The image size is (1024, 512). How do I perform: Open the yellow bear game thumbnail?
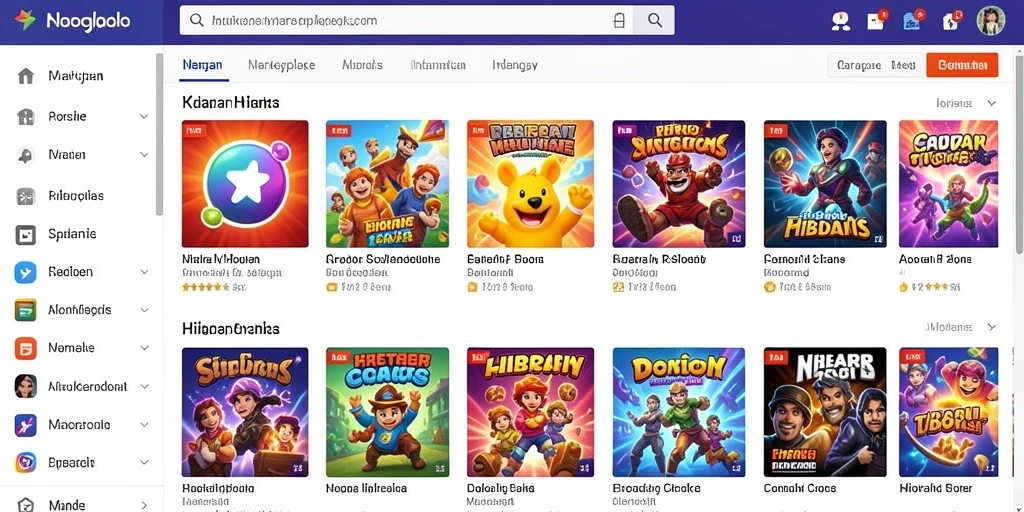530,184
